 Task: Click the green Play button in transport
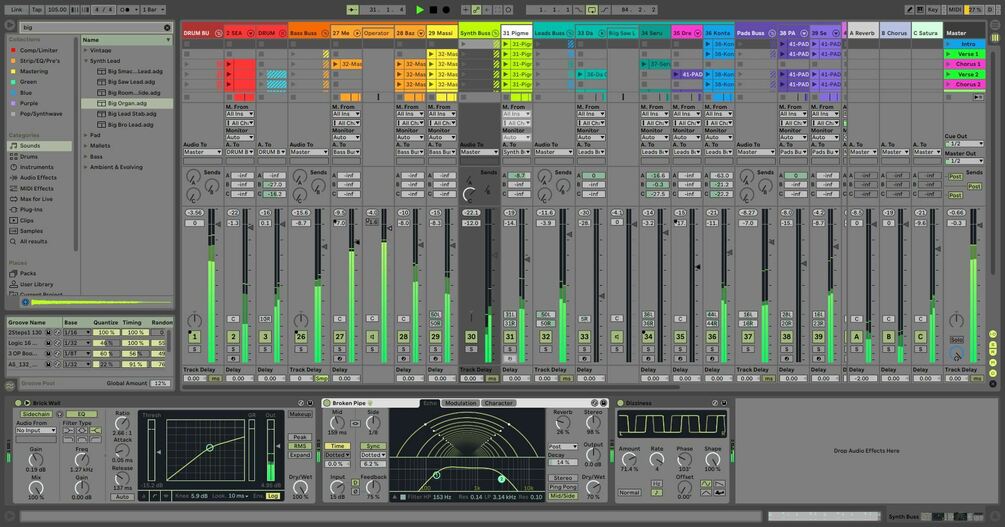[x=420, y=10]
